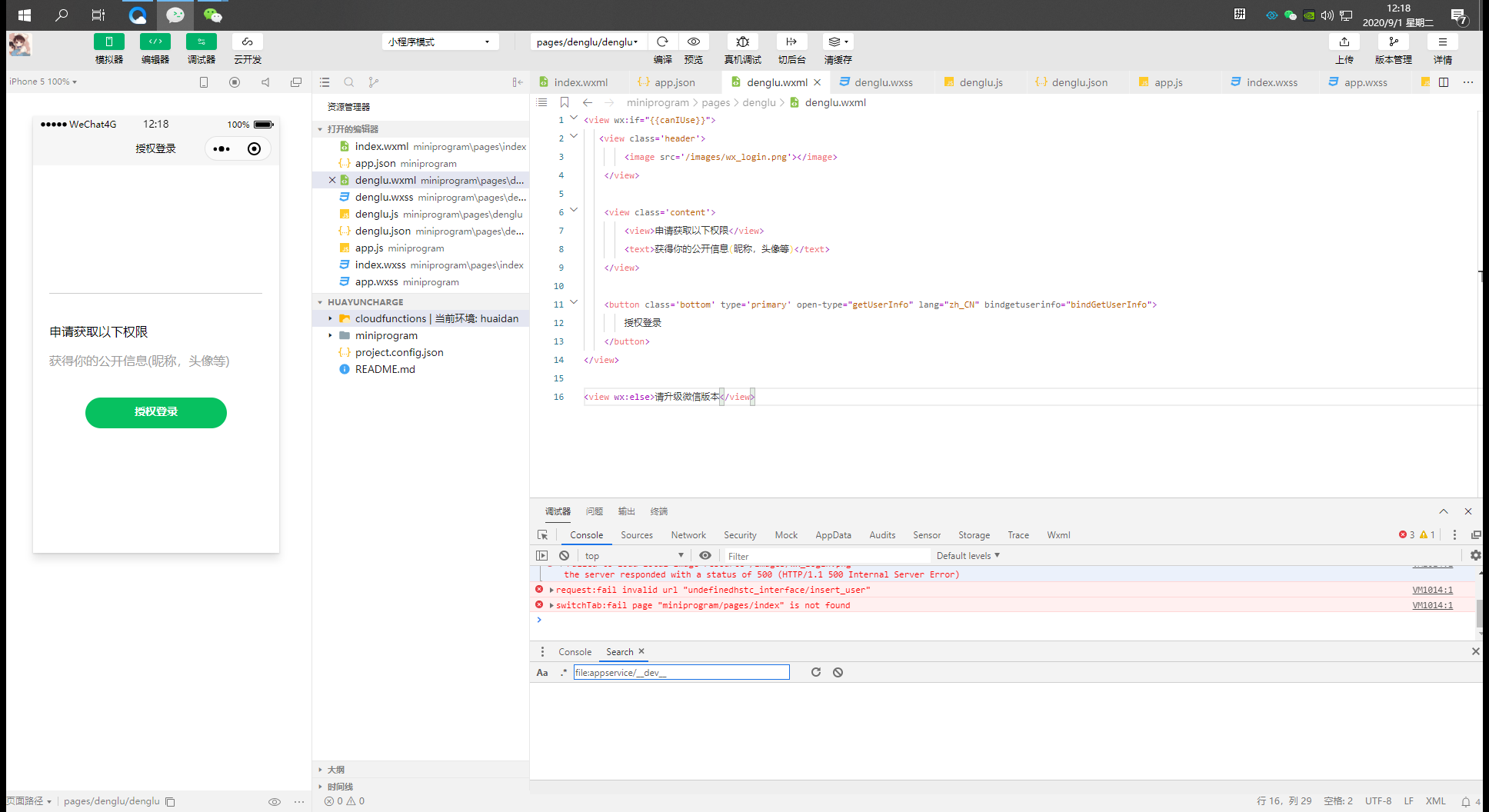Open the console context 'top' dropdown

click(x=634, y=555)
